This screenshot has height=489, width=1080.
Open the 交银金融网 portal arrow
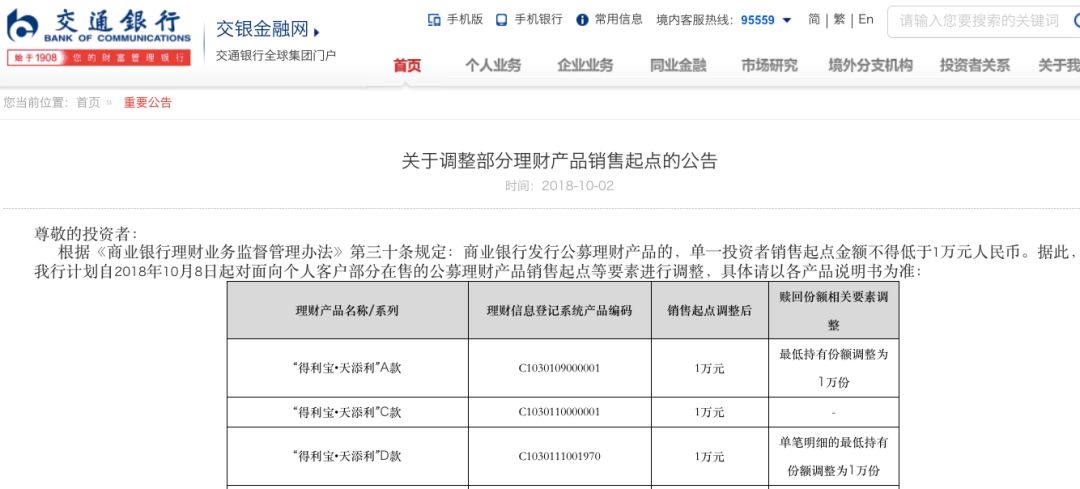click(316, 32)
